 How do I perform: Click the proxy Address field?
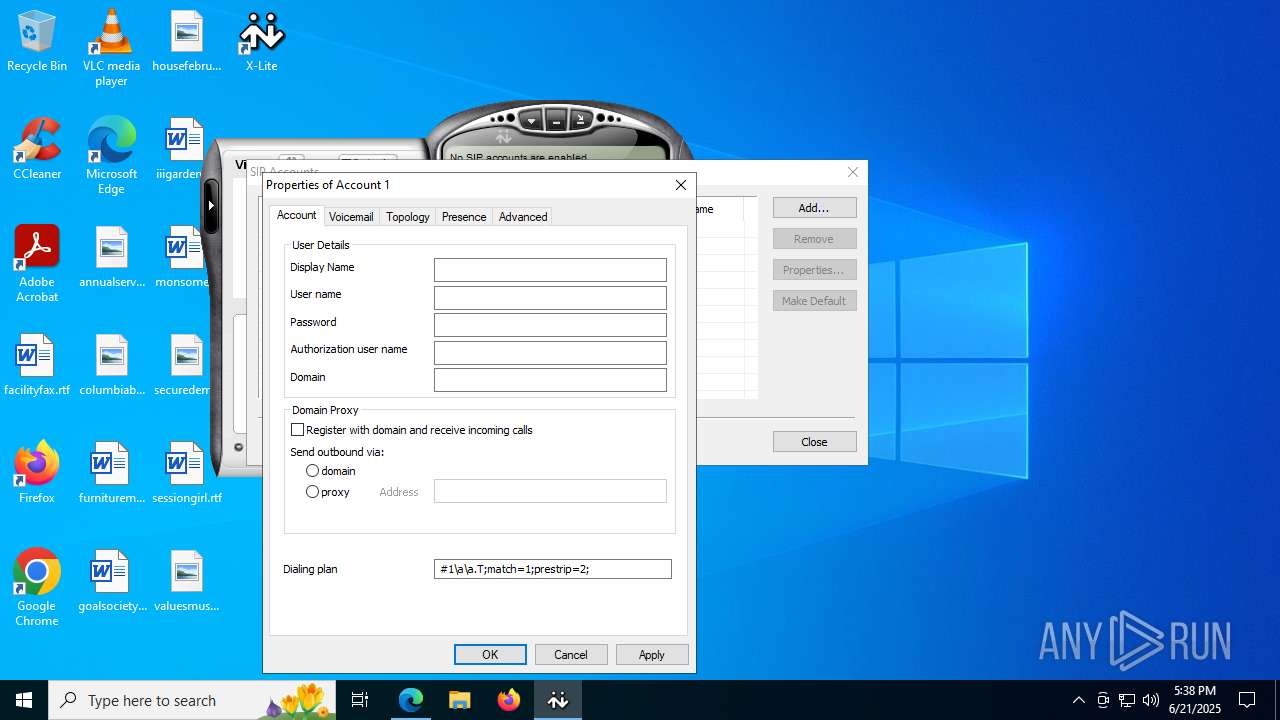[x=550, y=491]
